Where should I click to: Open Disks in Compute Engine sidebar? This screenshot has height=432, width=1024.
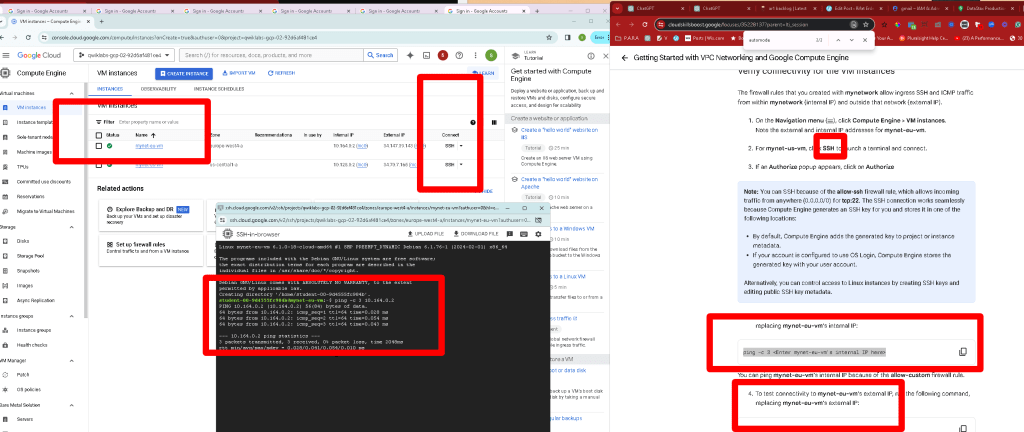(23, 241)
